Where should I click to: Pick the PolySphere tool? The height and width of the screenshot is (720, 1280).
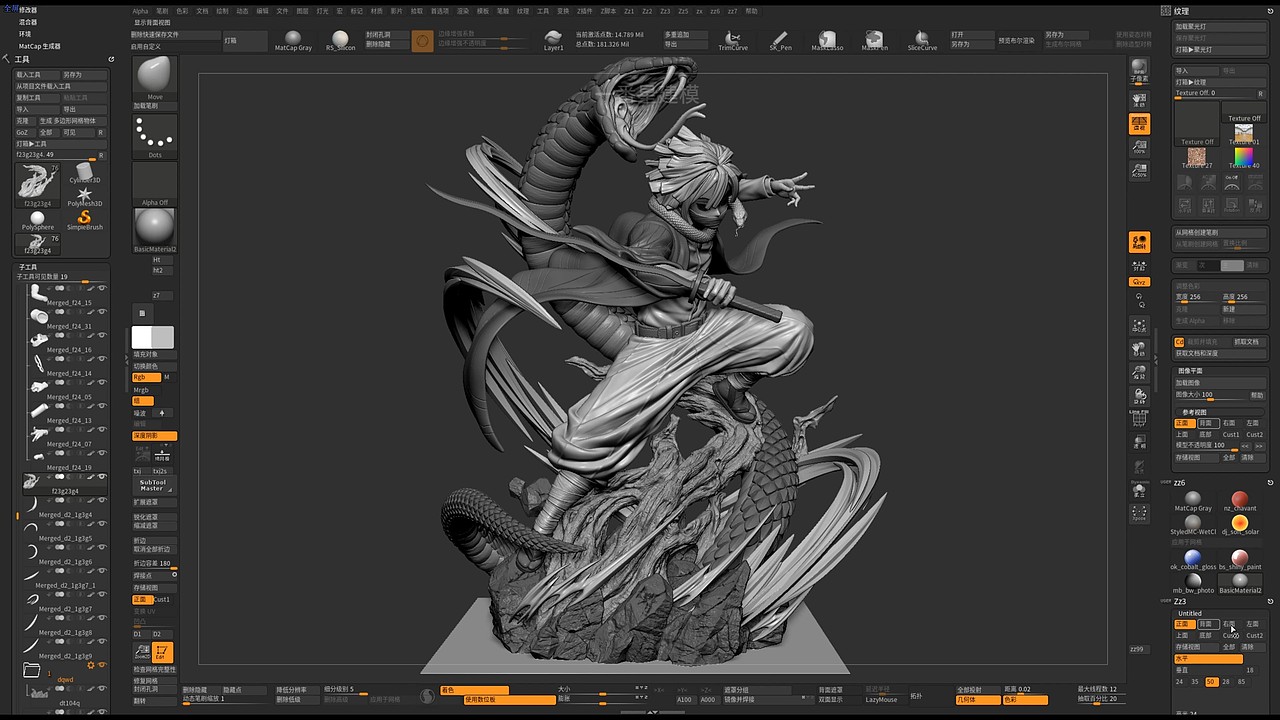tap(37, 220)
